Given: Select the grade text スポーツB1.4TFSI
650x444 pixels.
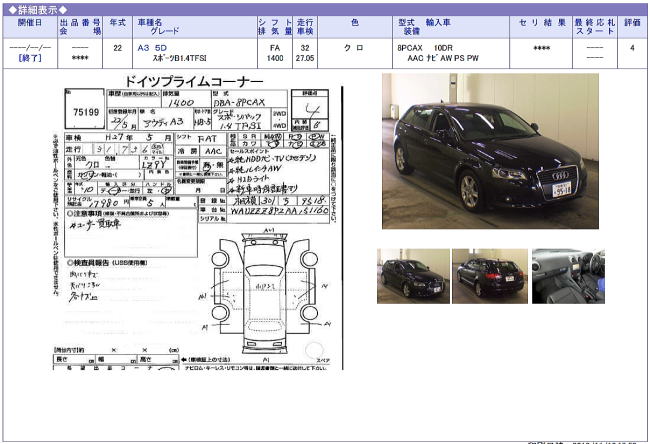Looking at the screenshot, I should (x=179, y=58).
